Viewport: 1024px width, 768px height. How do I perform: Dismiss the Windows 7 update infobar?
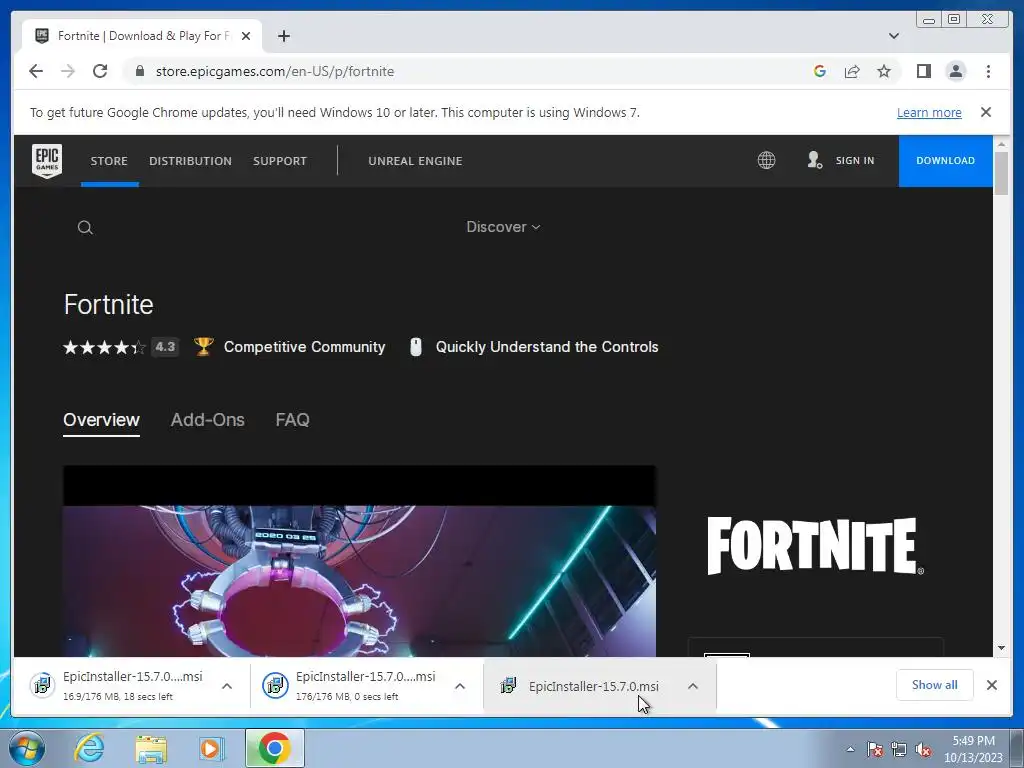[x=986, y=112]
